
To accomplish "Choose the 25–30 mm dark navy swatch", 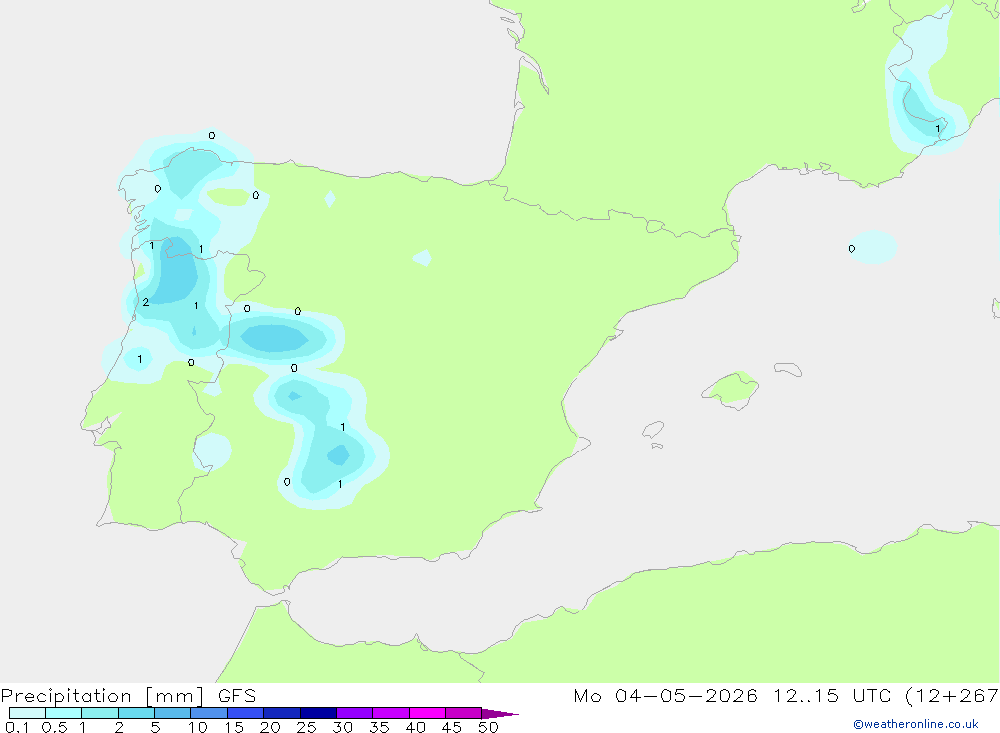I will (x=318, y=713).
